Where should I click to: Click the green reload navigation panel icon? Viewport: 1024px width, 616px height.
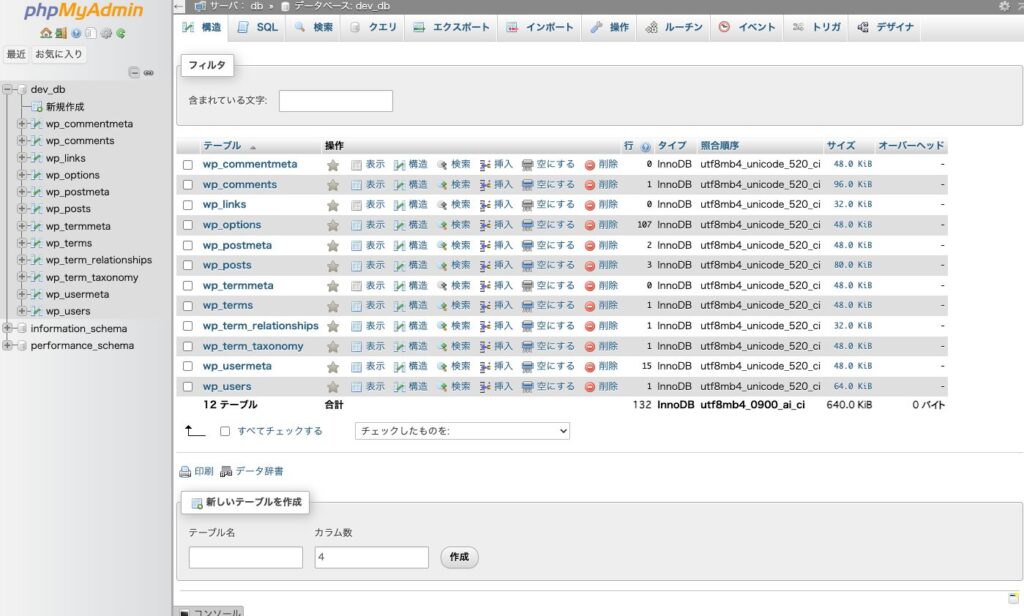(121, 33)
